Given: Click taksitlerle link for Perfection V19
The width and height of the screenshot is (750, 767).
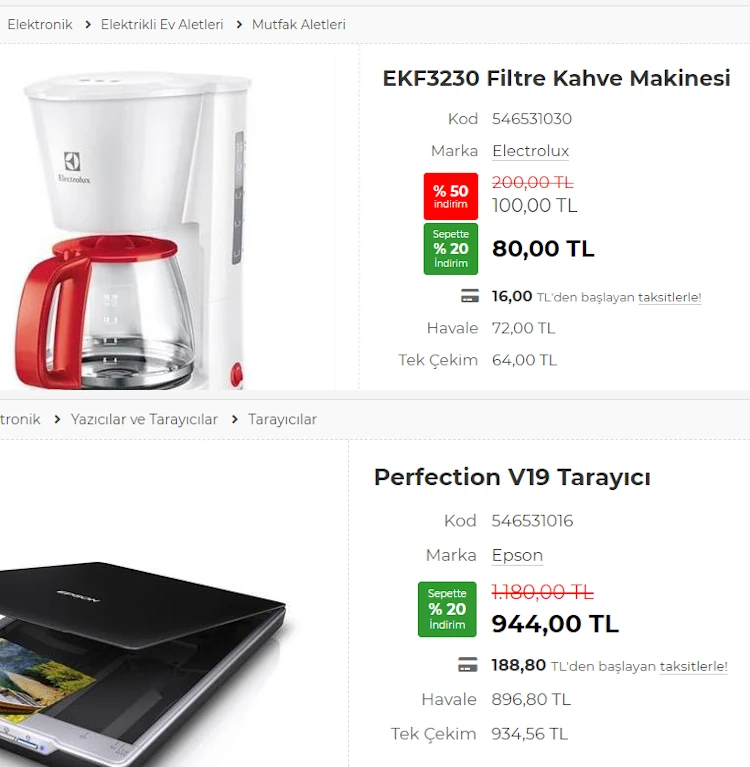Looking at the screenshot, I should click(693, 666).
